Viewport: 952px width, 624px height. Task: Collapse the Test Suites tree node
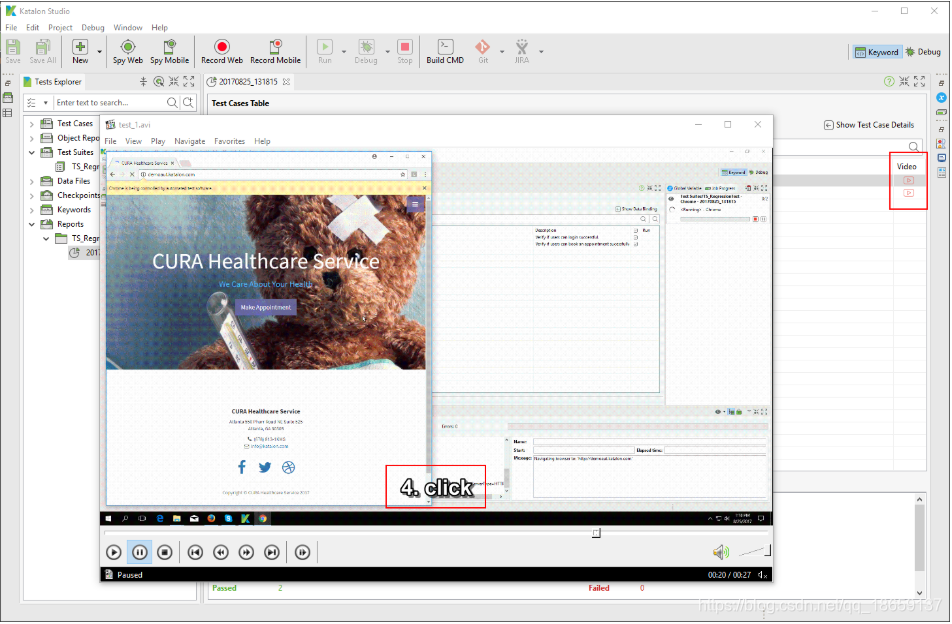coord(32,152)
